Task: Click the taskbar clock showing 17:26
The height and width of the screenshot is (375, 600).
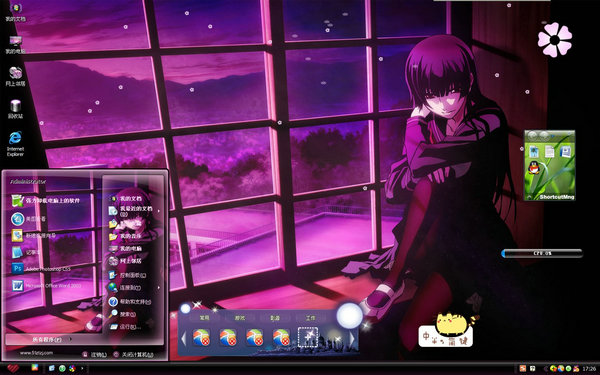Action: pos(589,369)
